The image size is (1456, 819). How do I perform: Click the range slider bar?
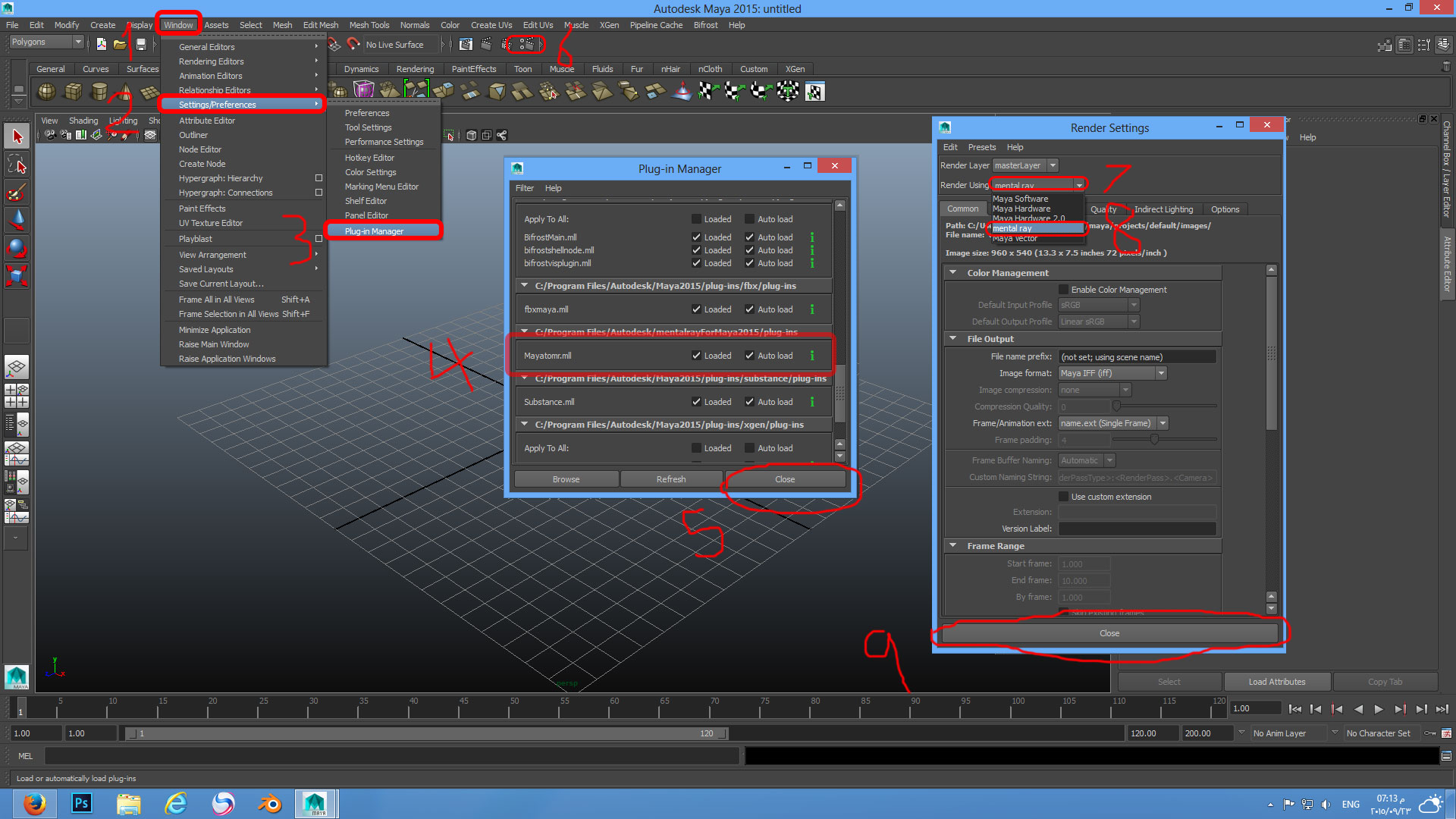point(426,733)
